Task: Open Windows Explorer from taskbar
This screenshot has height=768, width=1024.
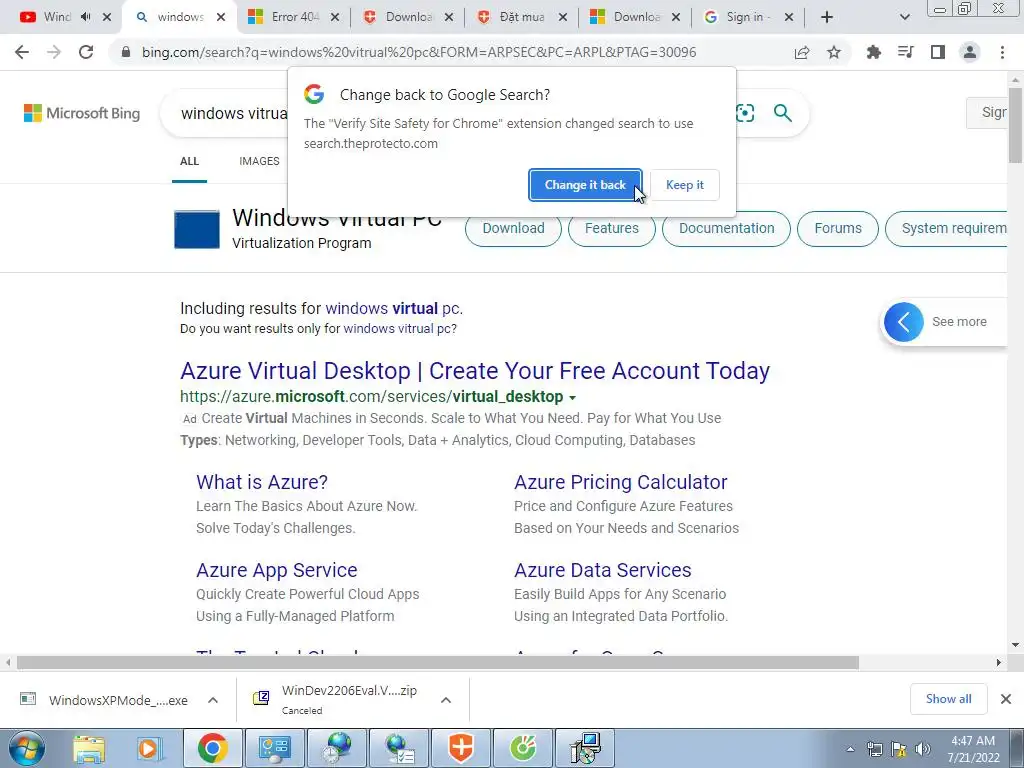Action: coord(89,748)
